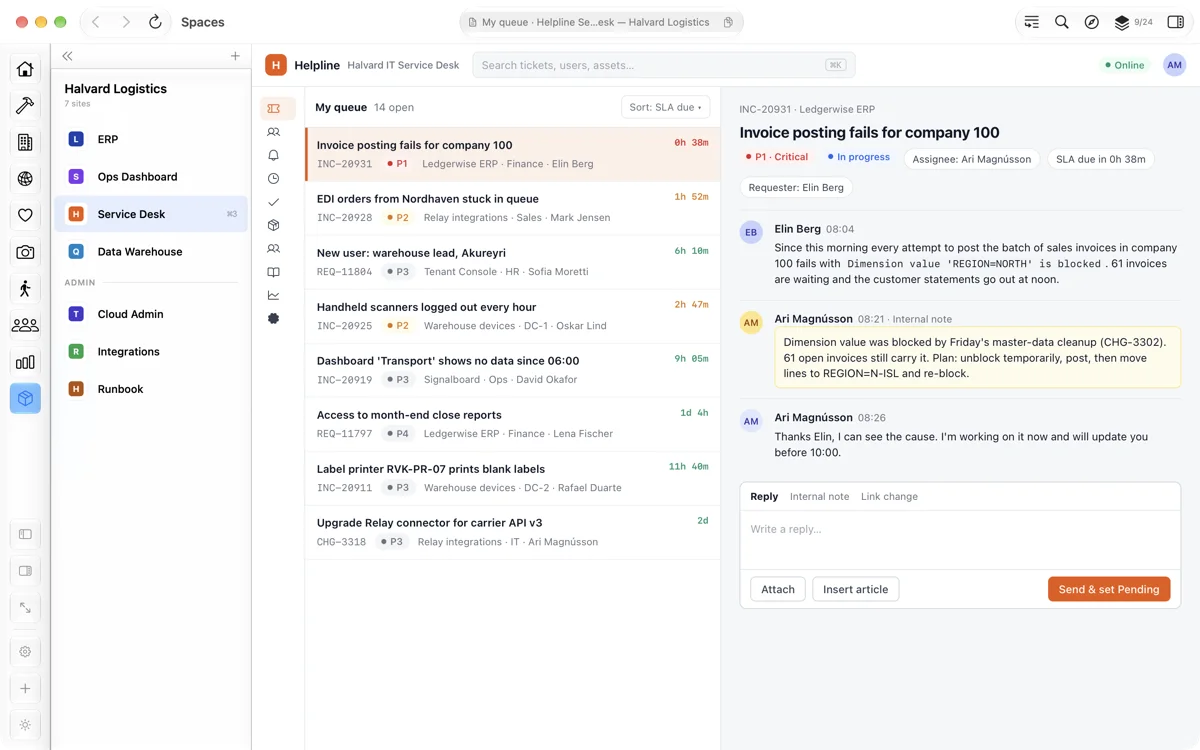Toggle the sun light-mode icon
This screenshot has width=1200, height=750.
click(x=25, y=725)
